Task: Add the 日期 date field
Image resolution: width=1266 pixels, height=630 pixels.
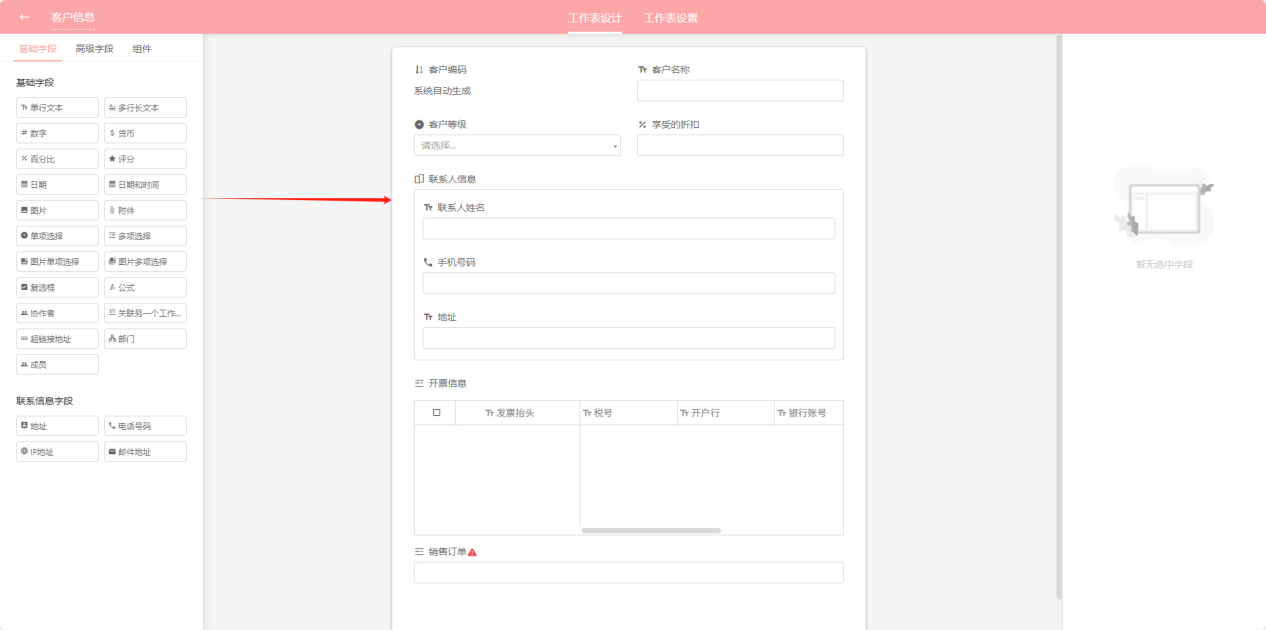Action: point(57,185)
